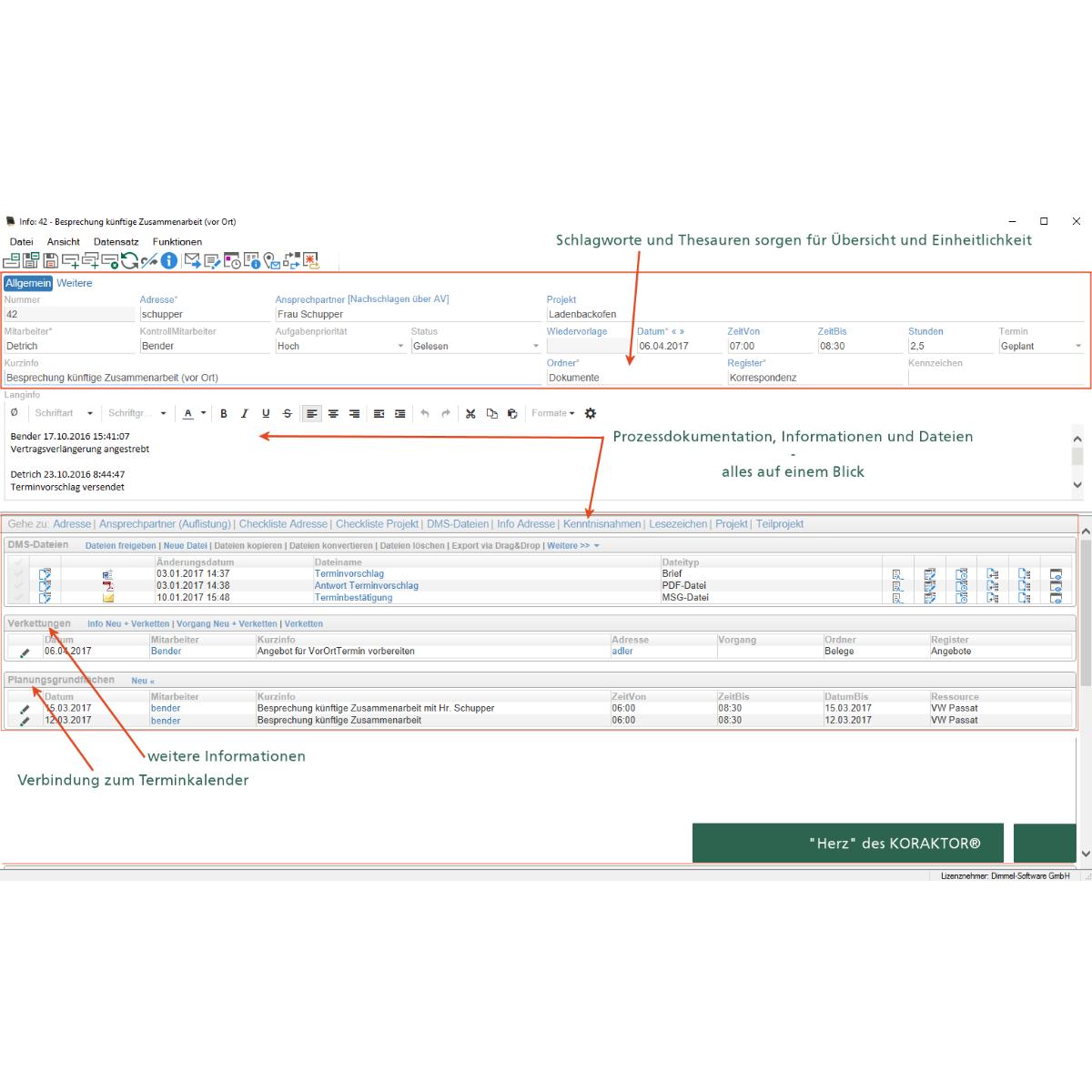This screenshot has width=1092, height=1092.
Task: Set left text alignment in editor
Action: point(312,414)
